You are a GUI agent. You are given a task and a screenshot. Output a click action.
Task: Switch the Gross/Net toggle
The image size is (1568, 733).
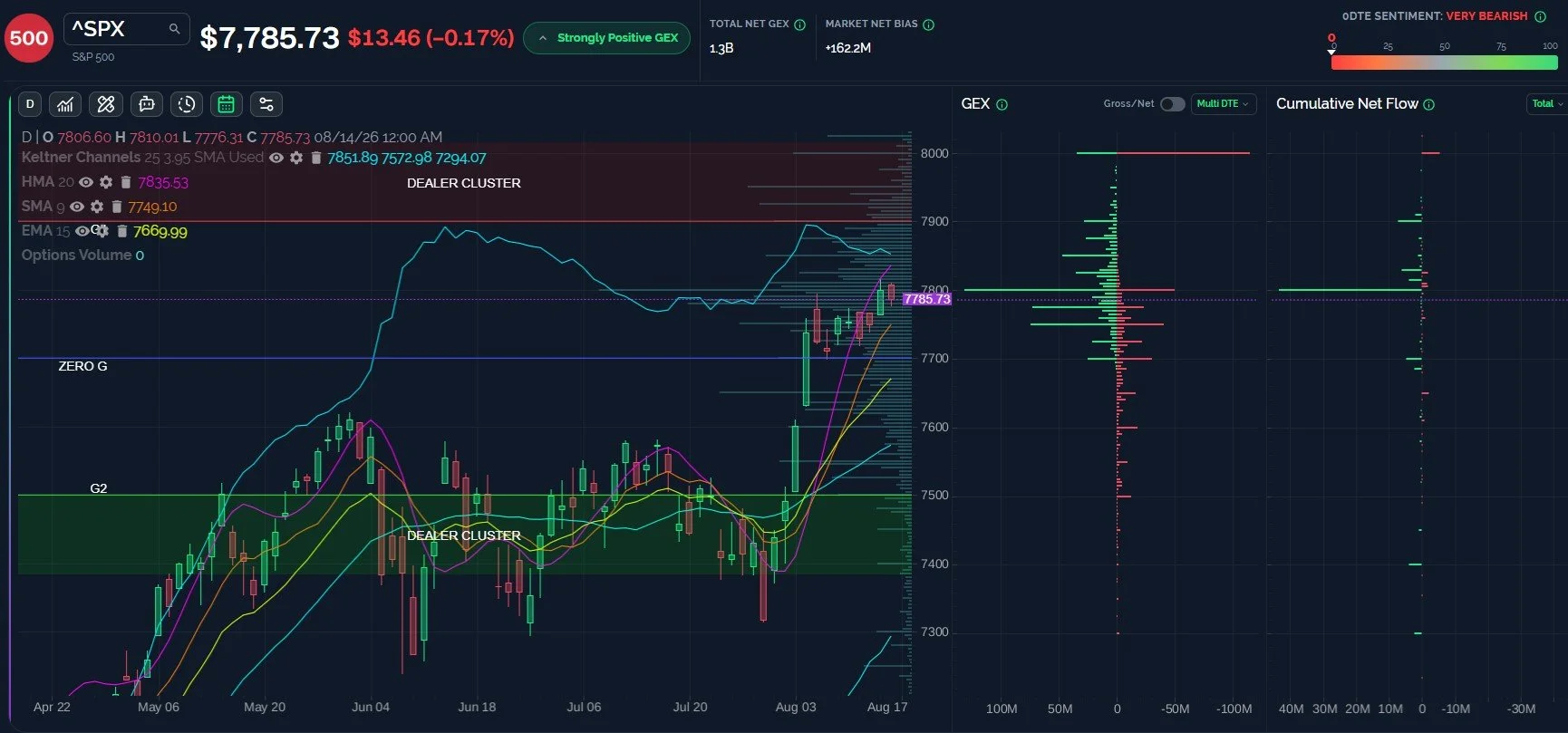[1173, 104]
